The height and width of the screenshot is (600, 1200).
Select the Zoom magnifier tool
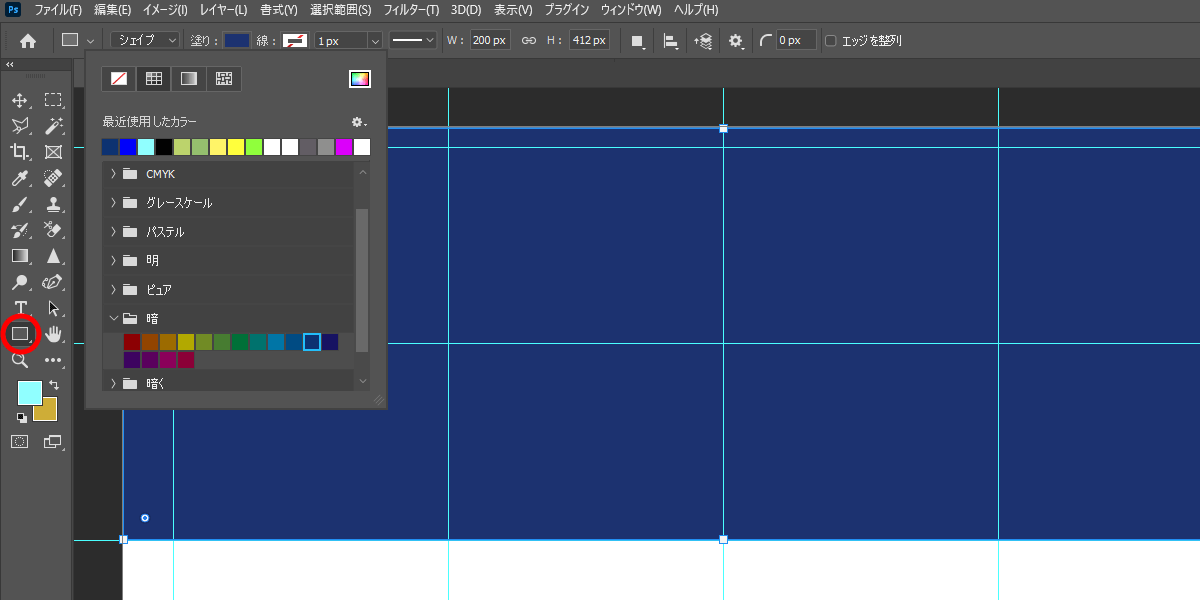click(20, 360)
